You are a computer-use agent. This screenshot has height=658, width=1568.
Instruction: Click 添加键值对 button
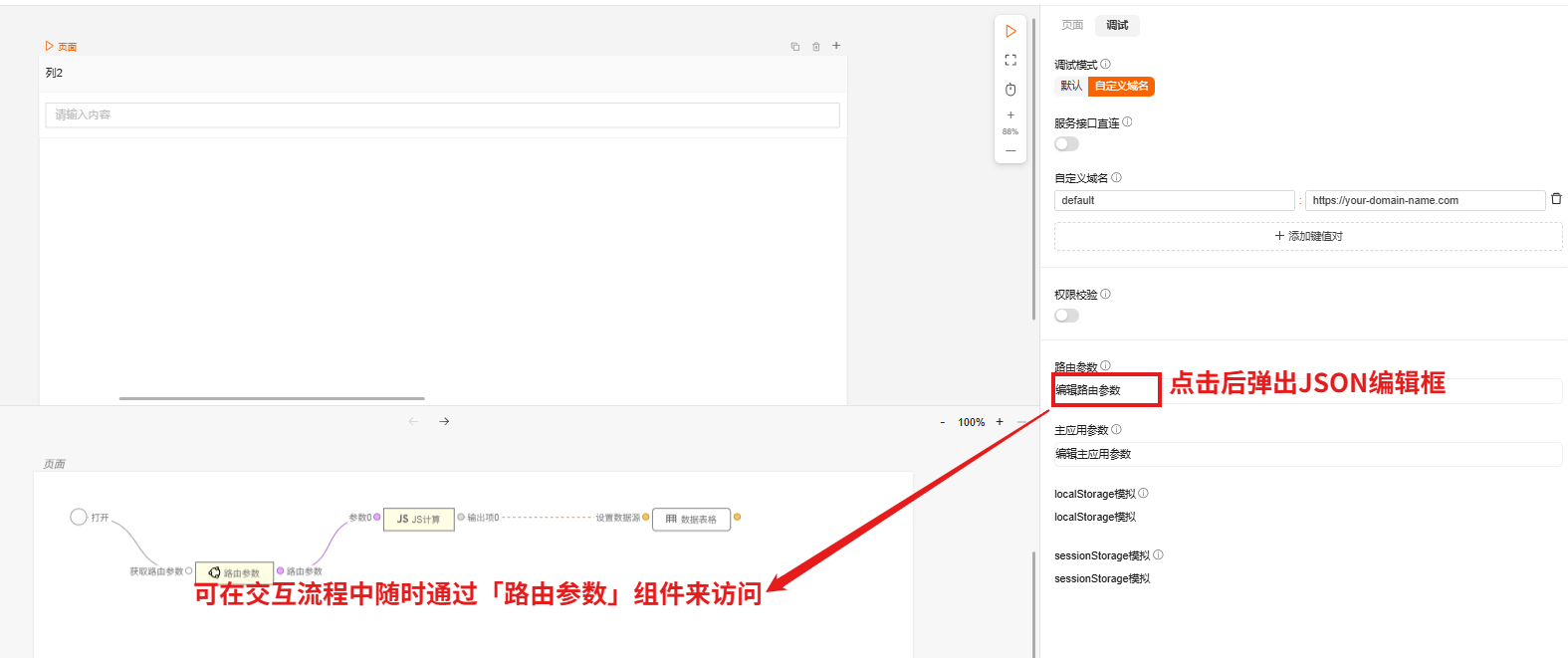click(1308, 236)
